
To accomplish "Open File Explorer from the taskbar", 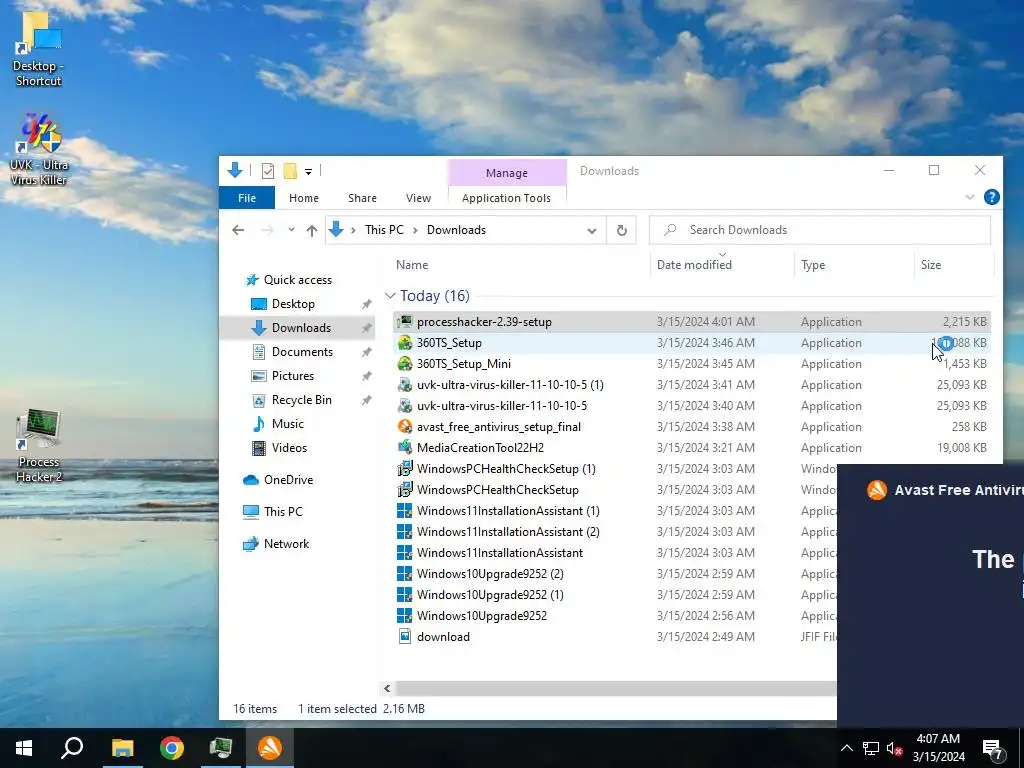I will [122, 748].
